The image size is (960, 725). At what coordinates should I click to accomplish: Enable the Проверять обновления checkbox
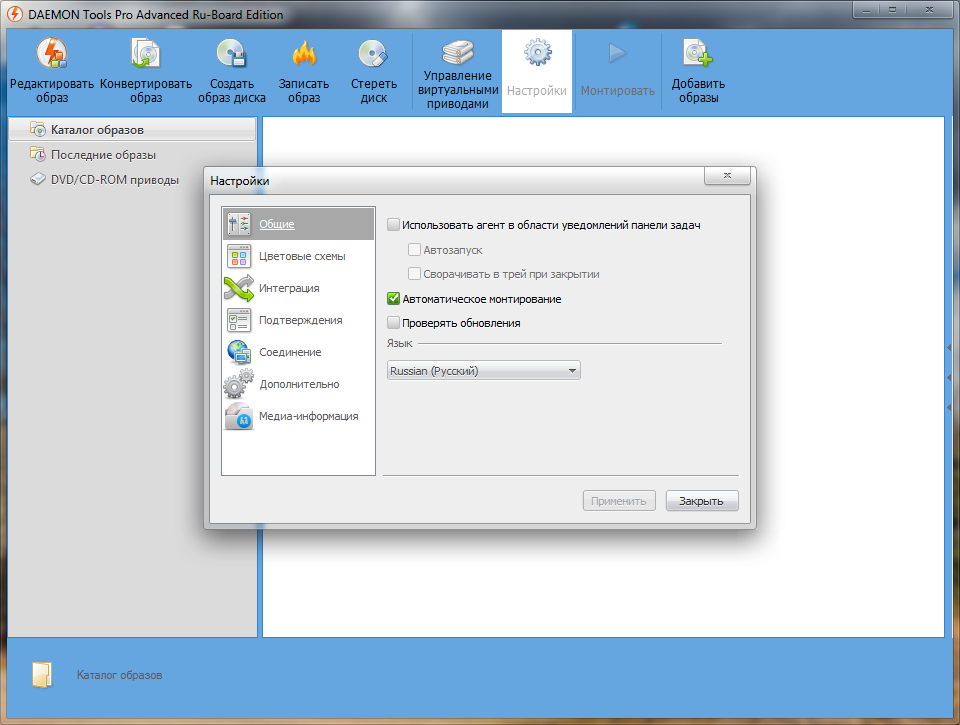pyautogui.click(x=394, y=322)
